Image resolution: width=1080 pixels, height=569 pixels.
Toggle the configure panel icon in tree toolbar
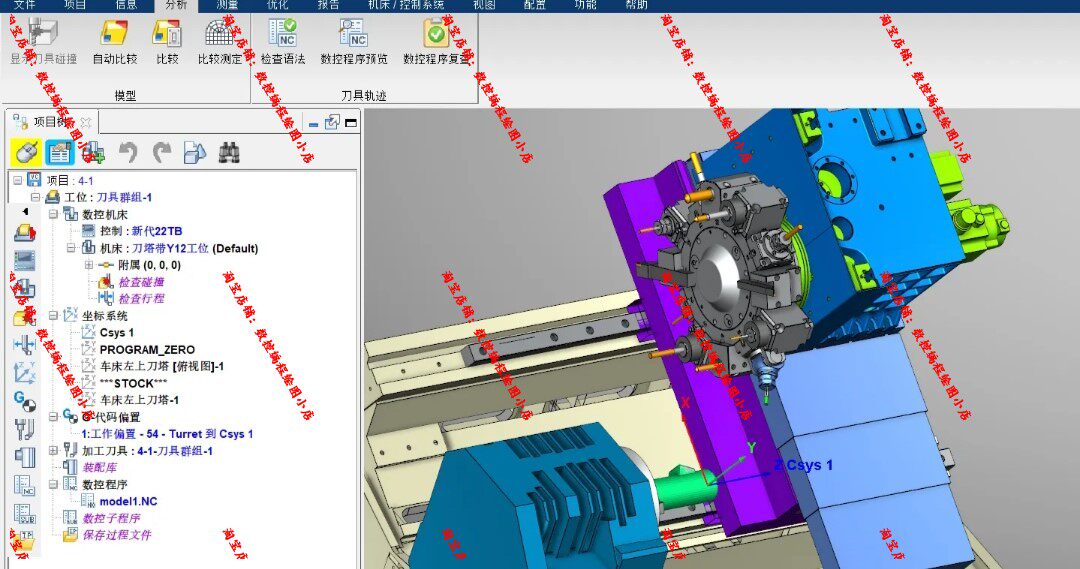point(60,152)
